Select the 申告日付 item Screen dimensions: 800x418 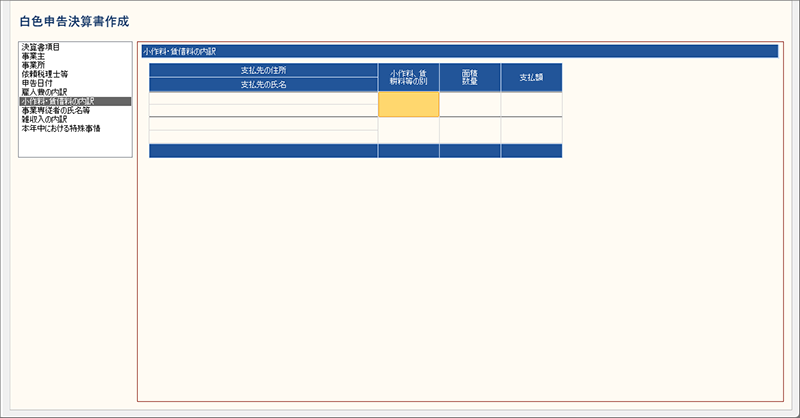[38, 83]
